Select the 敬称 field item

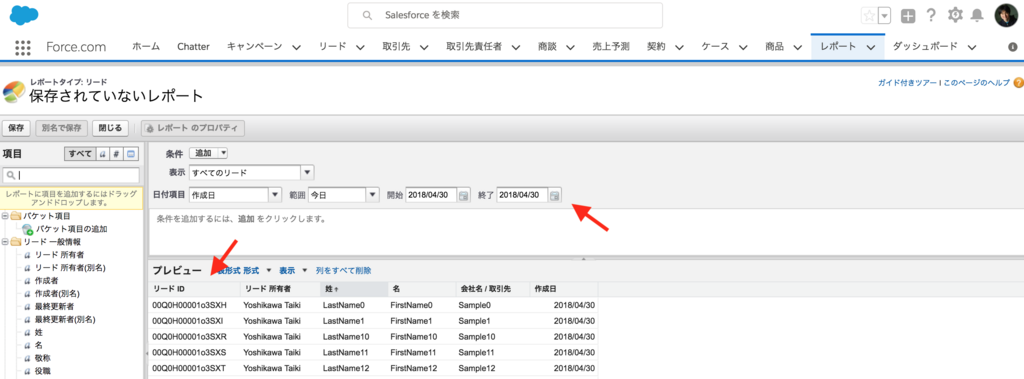click(42, 358)
